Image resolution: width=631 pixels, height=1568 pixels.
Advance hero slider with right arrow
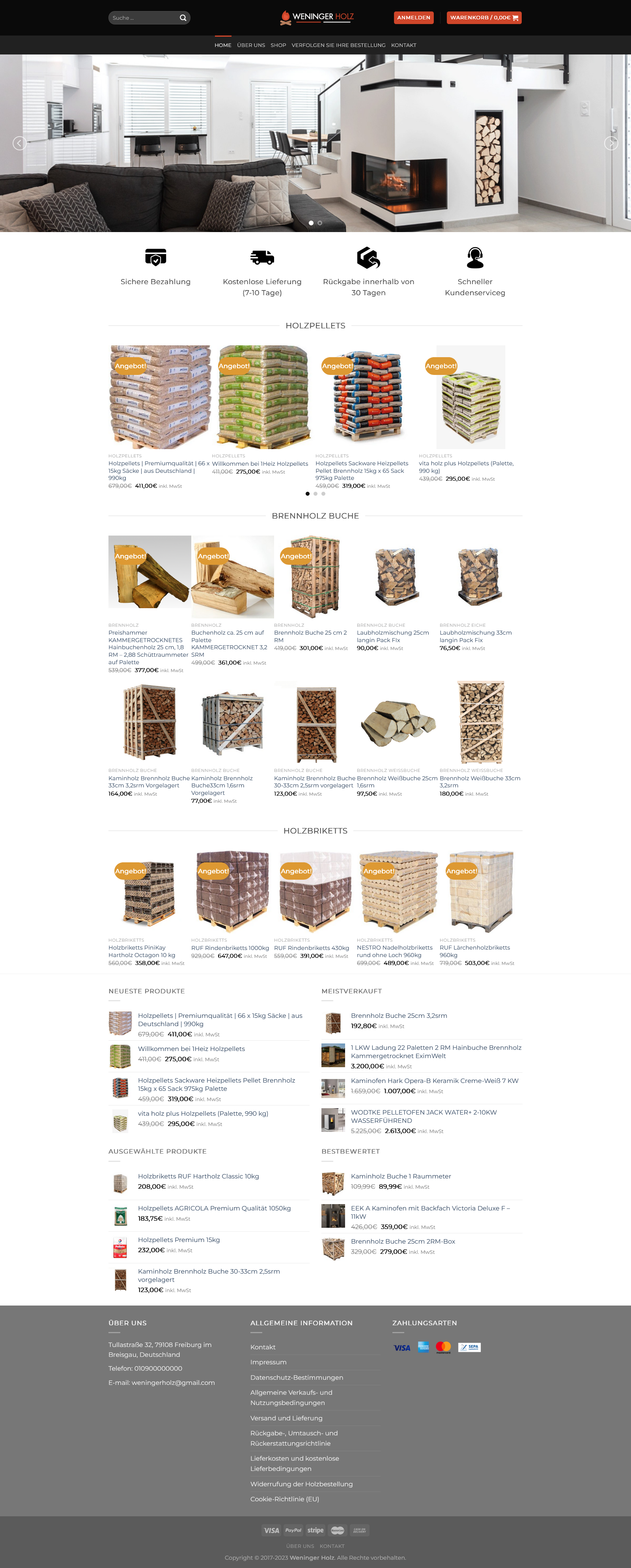611,143
